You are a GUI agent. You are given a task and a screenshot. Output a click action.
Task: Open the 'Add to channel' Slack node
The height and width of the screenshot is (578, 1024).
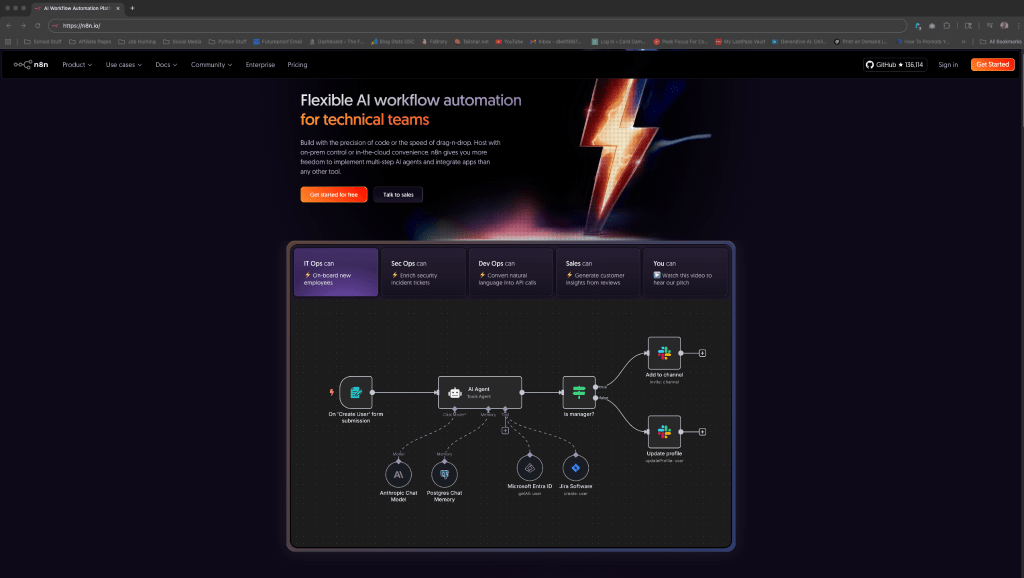tap(664, 353)
